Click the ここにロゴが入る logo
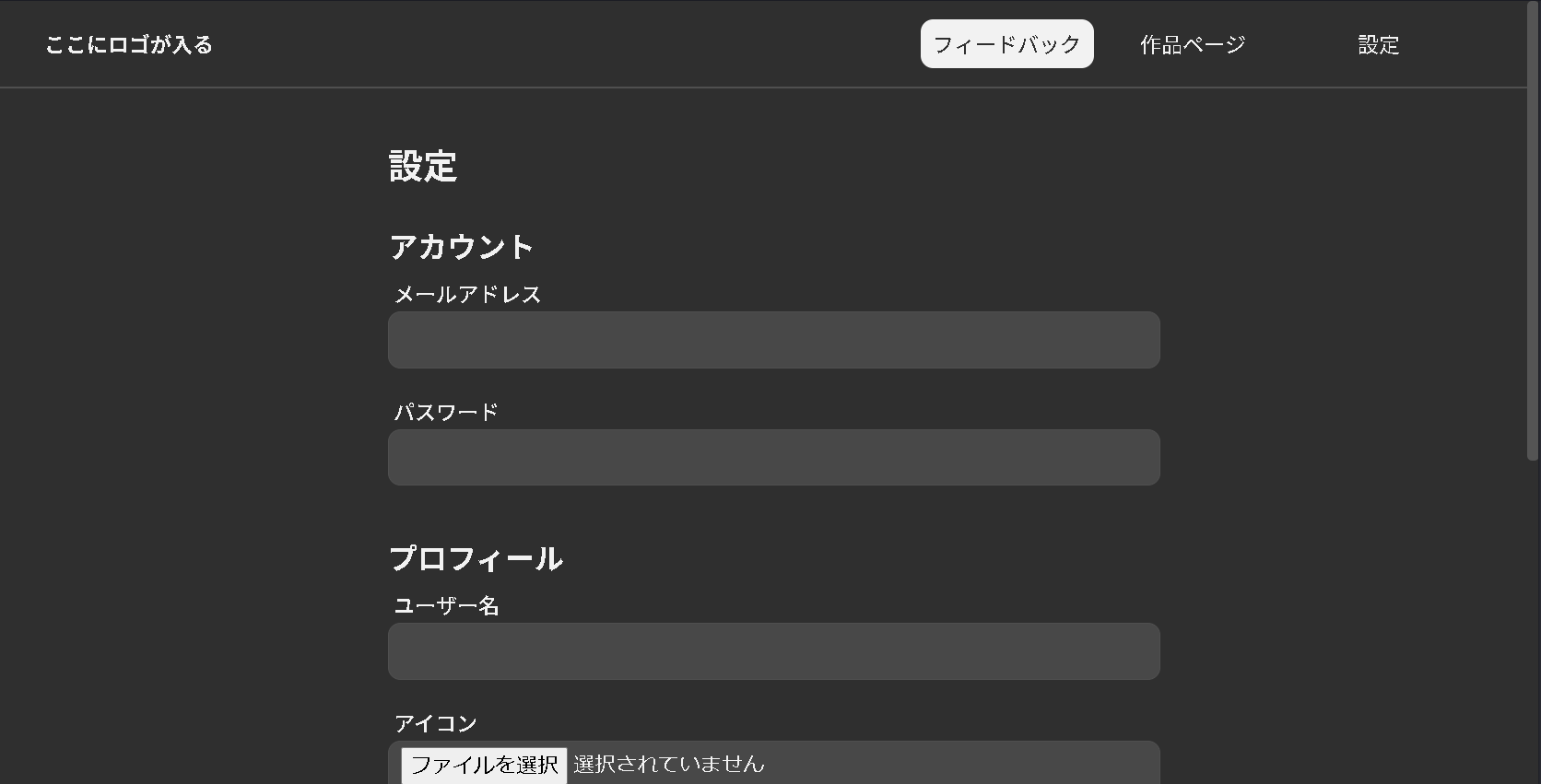This screenshot has width=1541, height=784. coord(128,44)
